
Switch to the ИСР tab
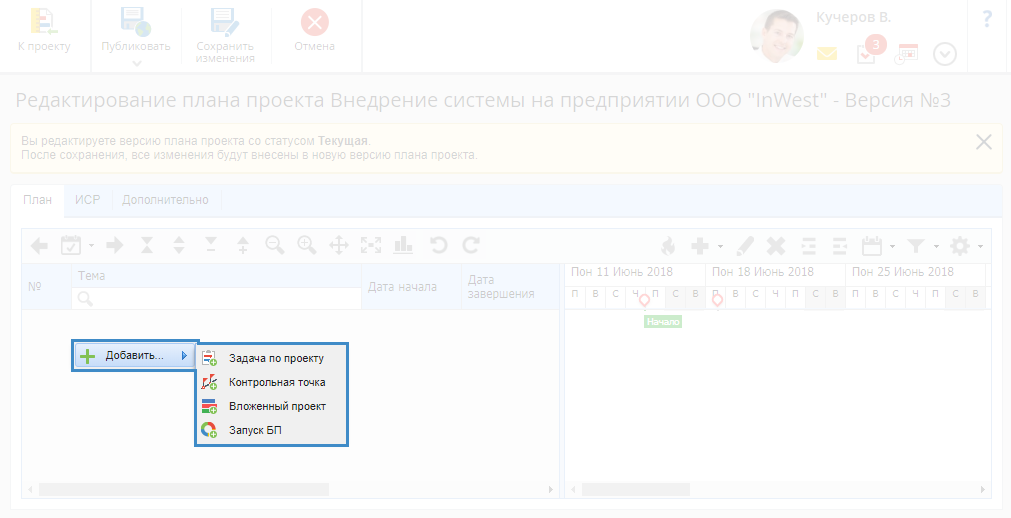pos(88,199)
